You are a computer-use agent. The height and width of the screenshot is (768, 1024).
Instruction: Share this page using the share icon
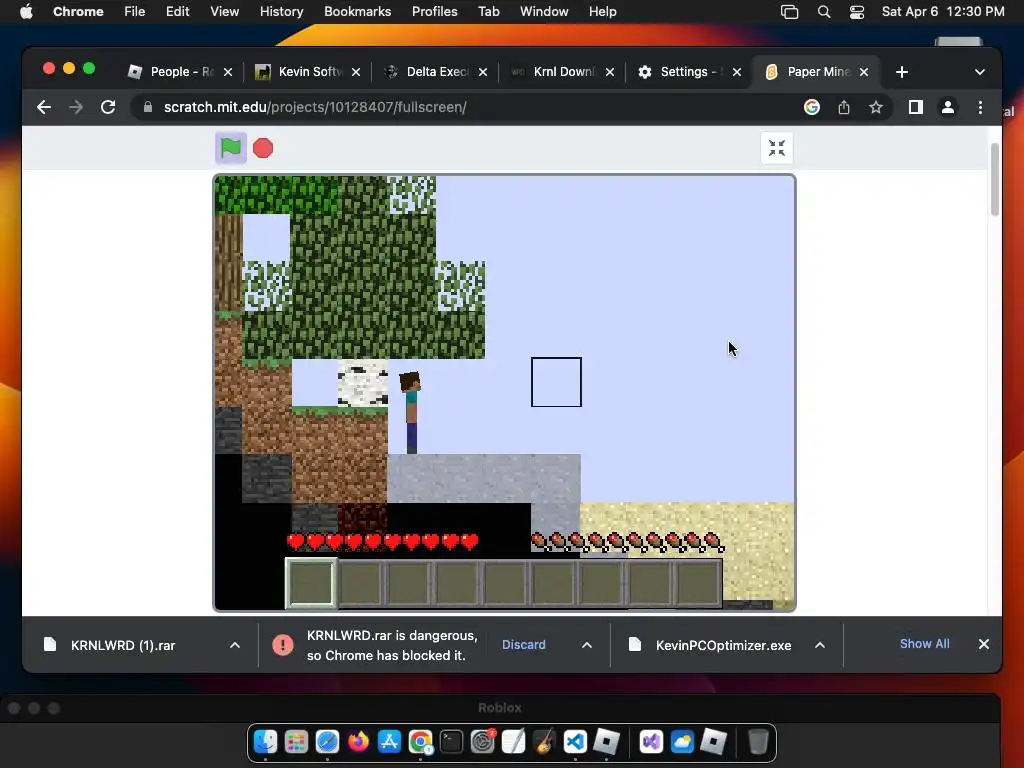[844, 107]
